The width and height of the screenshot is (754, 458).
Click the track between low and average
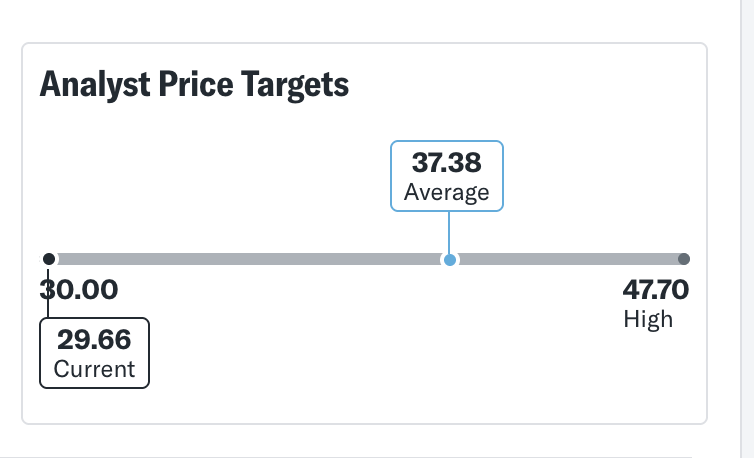tap(250, 259)
